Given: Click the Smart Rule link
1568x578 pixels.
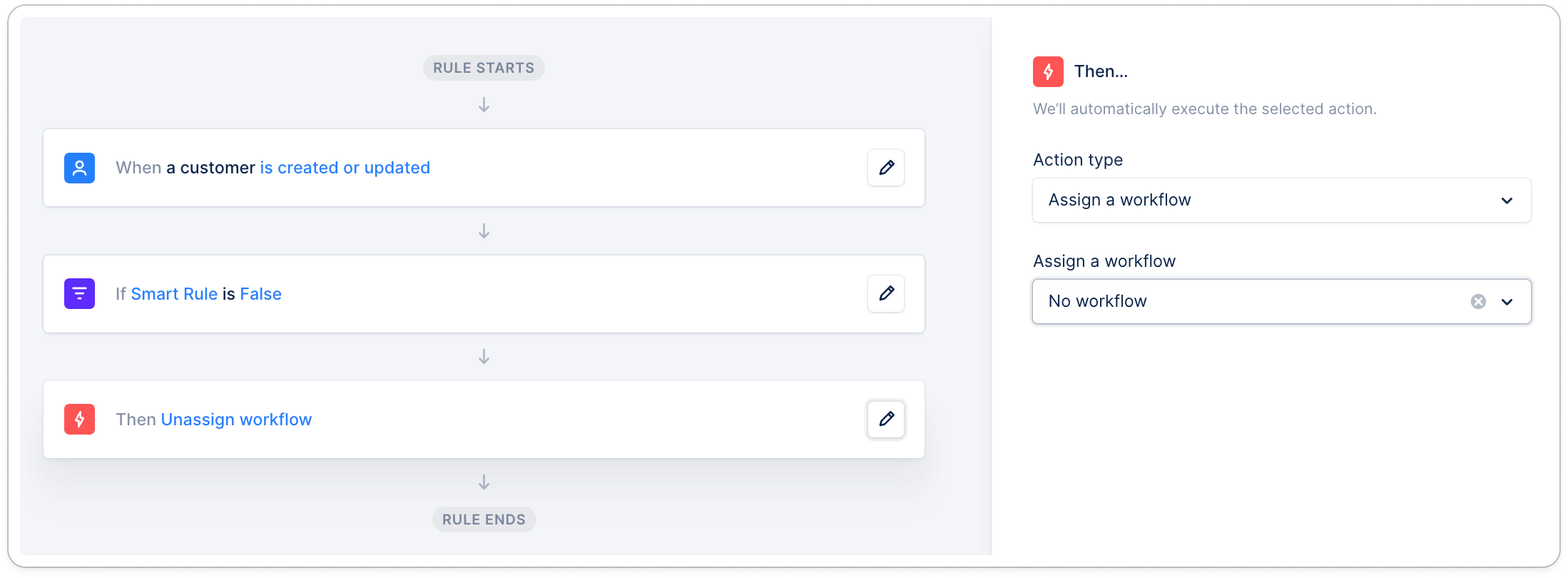Looking at the screenshot, I should pyautogui.click(x=174, y=294).
